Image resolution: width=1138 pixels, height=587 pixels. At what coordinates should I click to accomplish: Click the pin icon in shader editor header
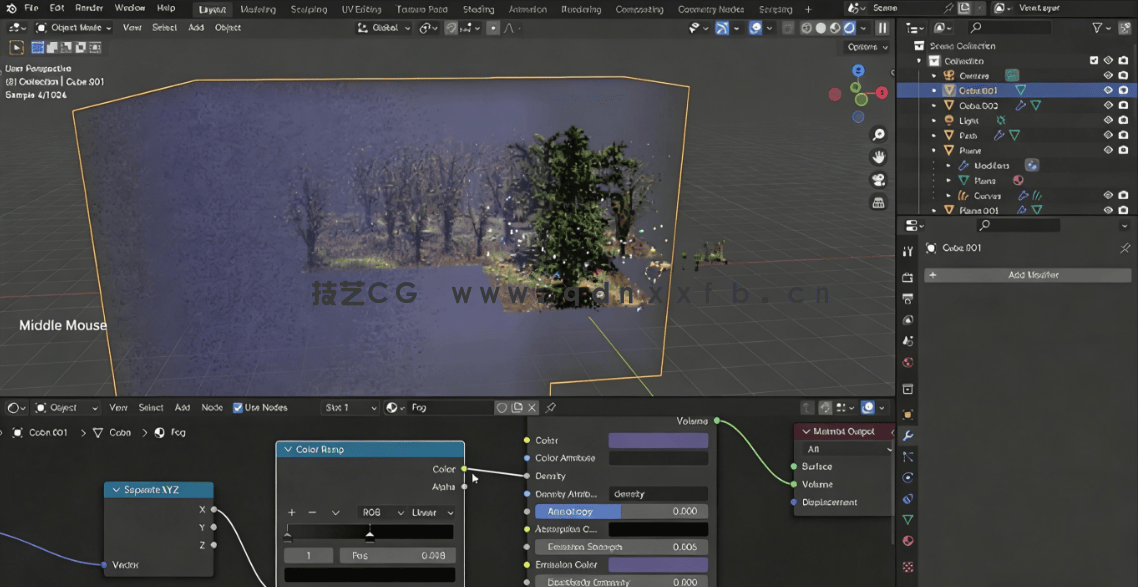coord(550,407)
